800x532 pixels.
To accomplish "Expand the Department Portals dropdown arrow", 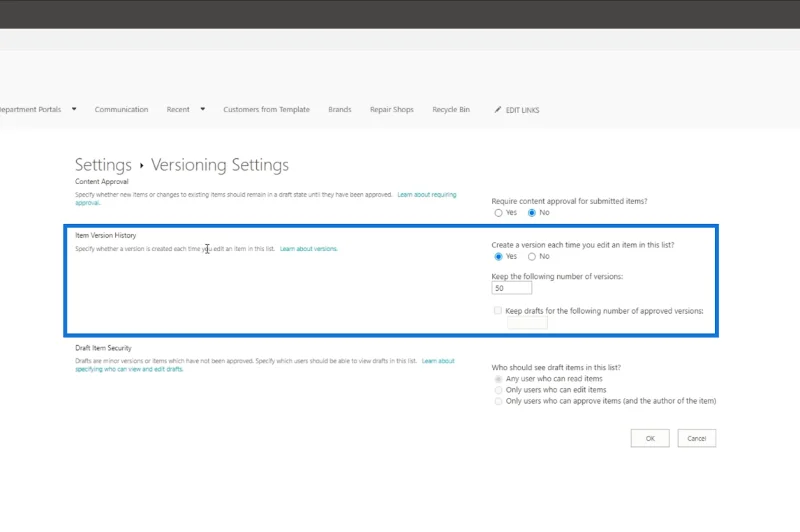I will click(x=74, y=109).
